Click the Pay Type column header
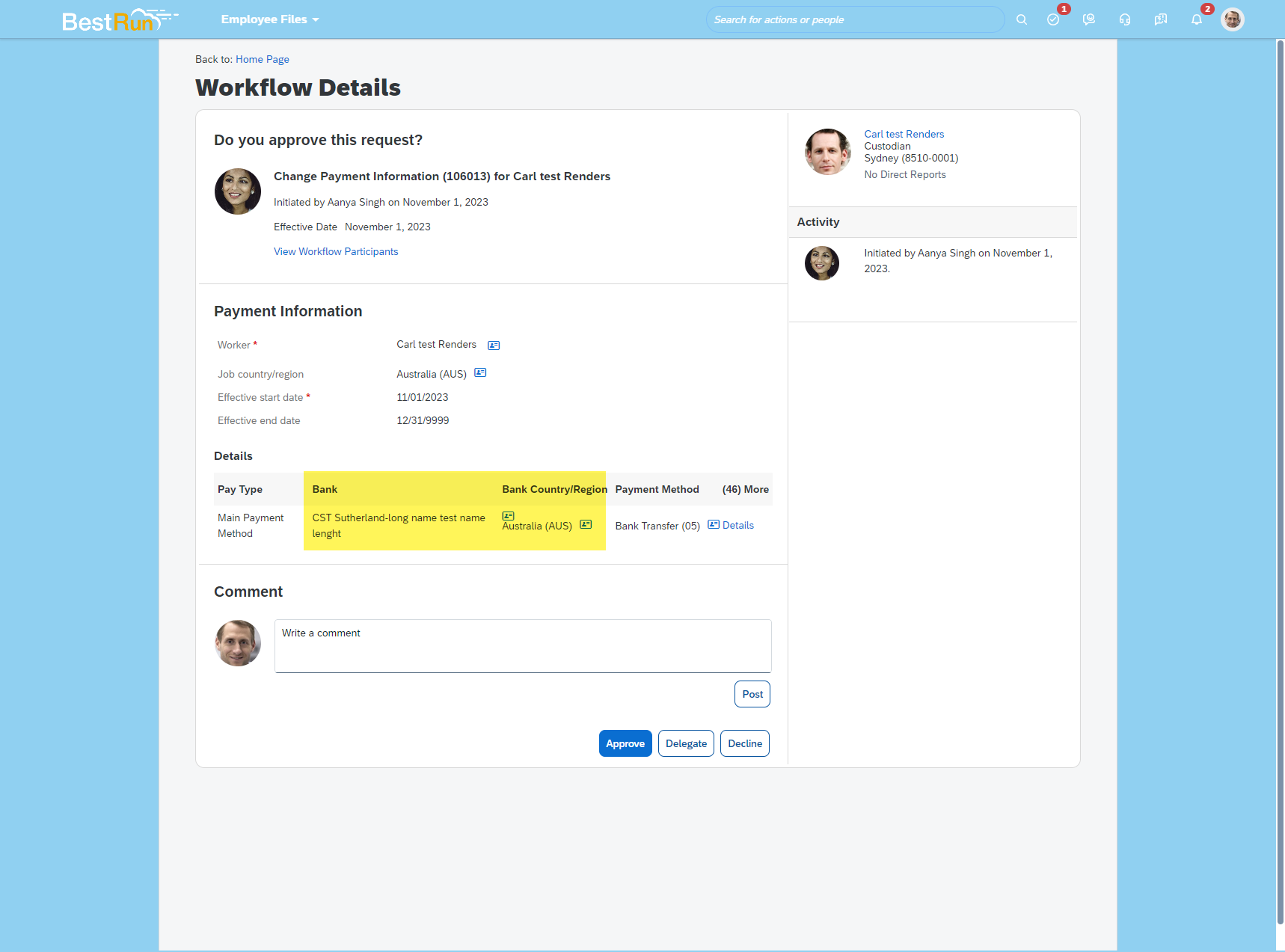Viewport: 1285px width, 952px height. (x=240, y=489)
